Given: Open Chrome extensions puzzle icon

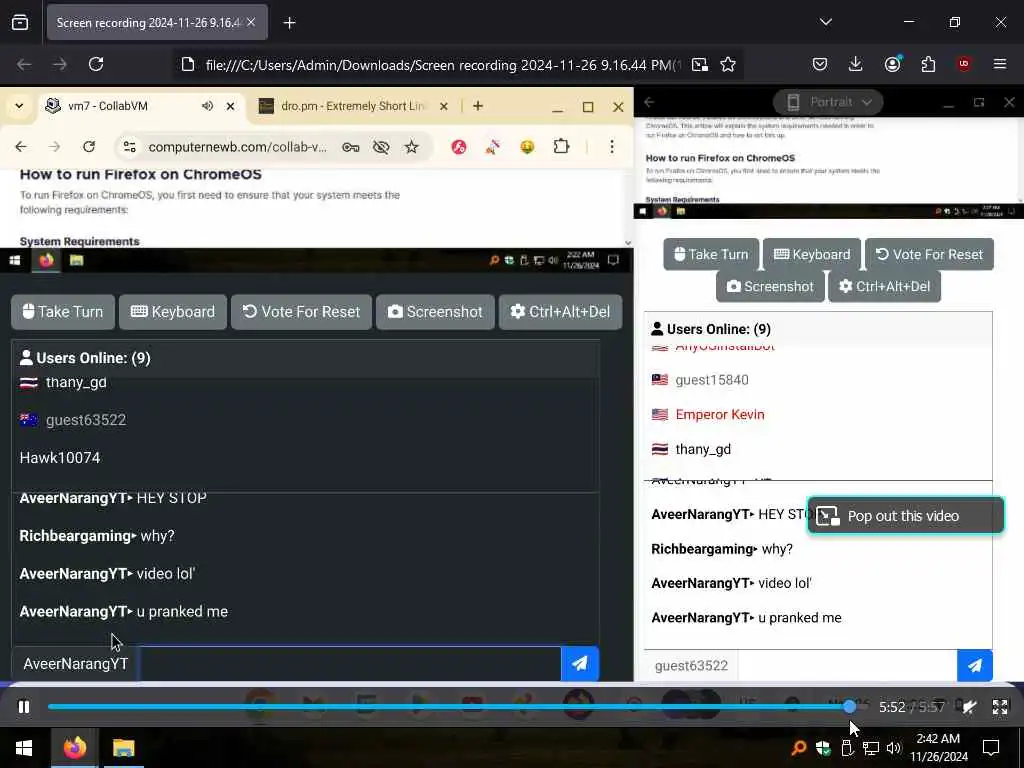Looking at the screenshot, I should tap(561, 147).
